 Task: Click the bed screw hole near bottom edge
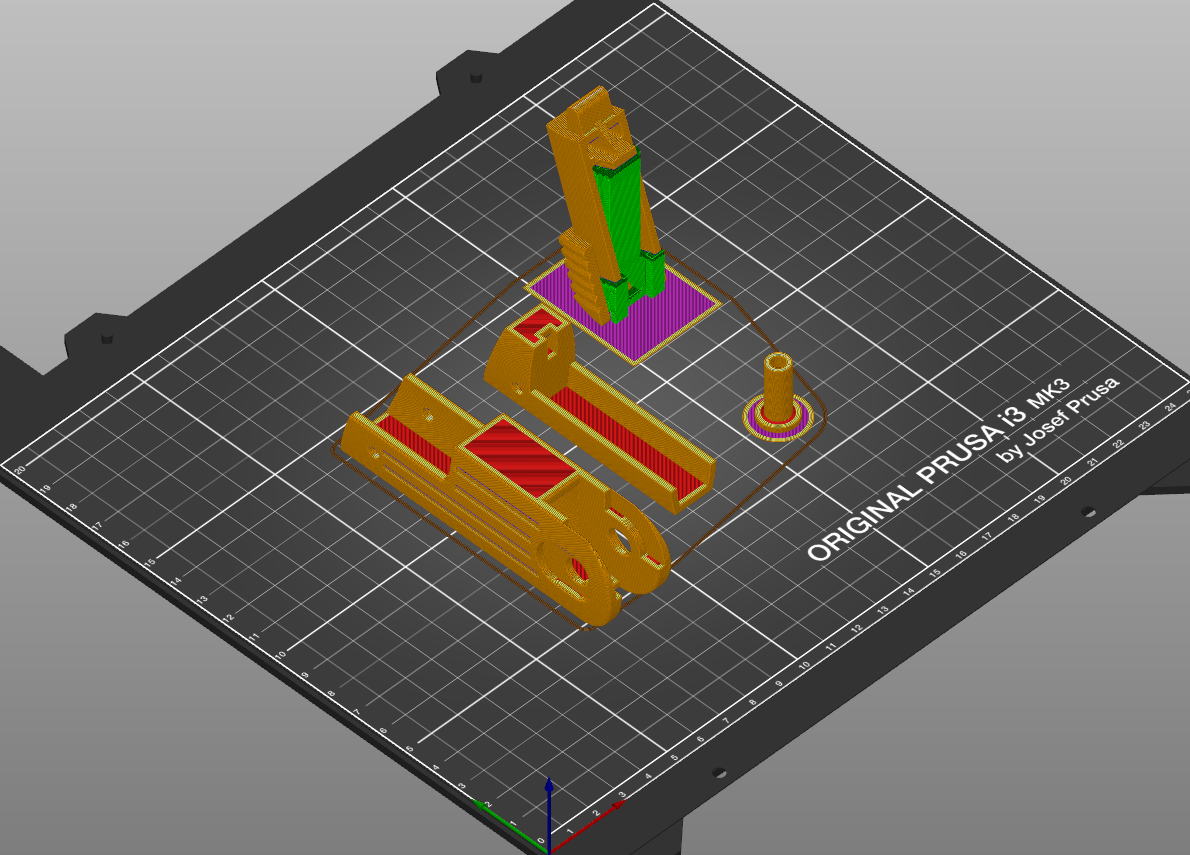click(719, 774)
